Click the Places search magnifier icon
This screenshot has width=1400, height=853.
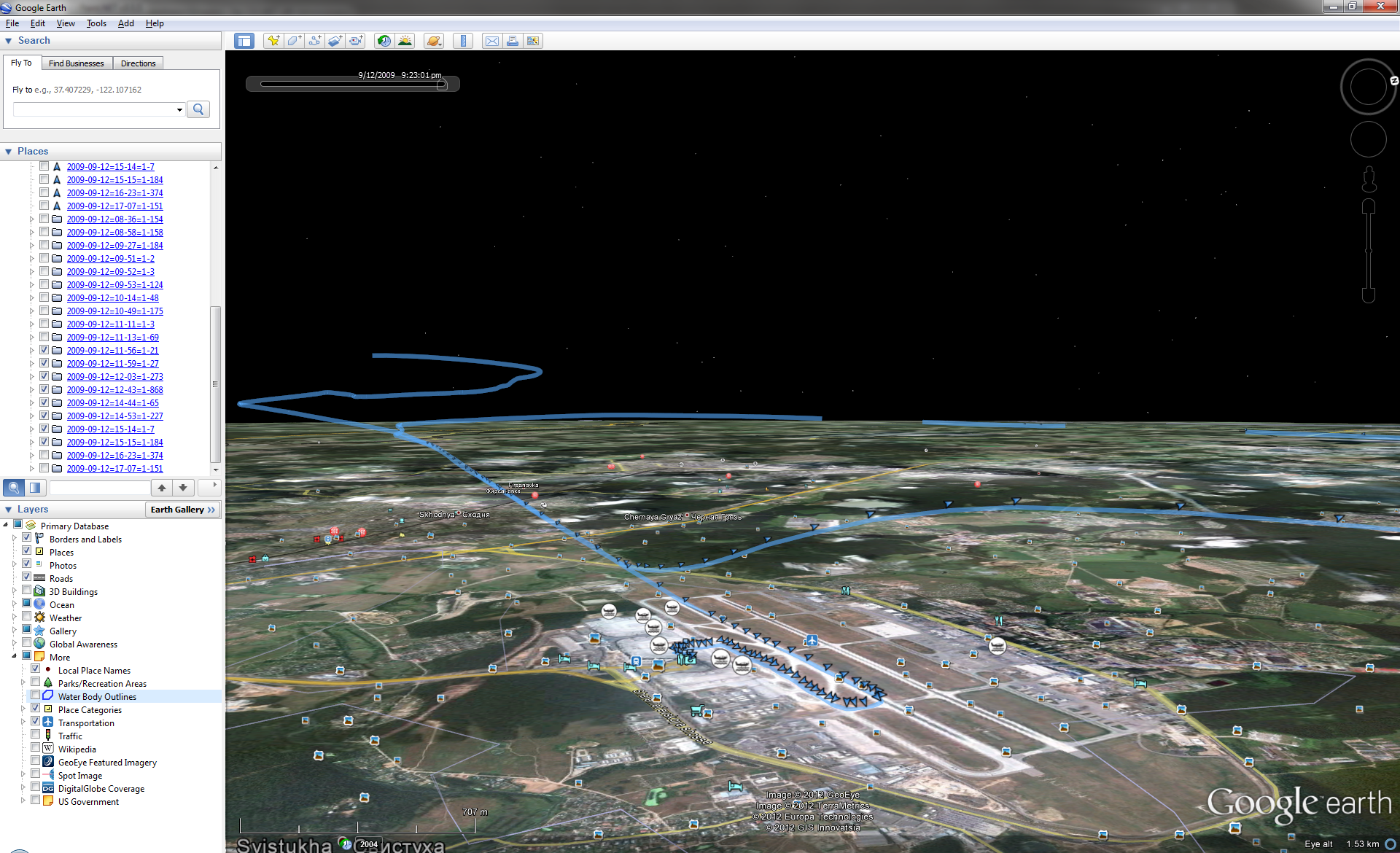14,488
